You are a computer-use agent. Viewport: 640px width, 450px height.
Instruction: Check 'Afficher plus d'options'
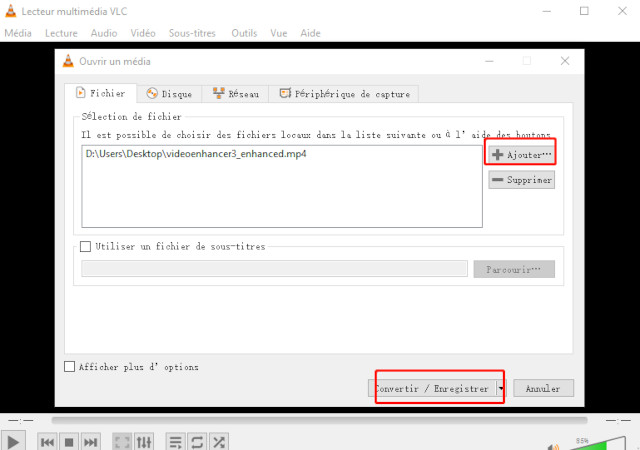69,366
